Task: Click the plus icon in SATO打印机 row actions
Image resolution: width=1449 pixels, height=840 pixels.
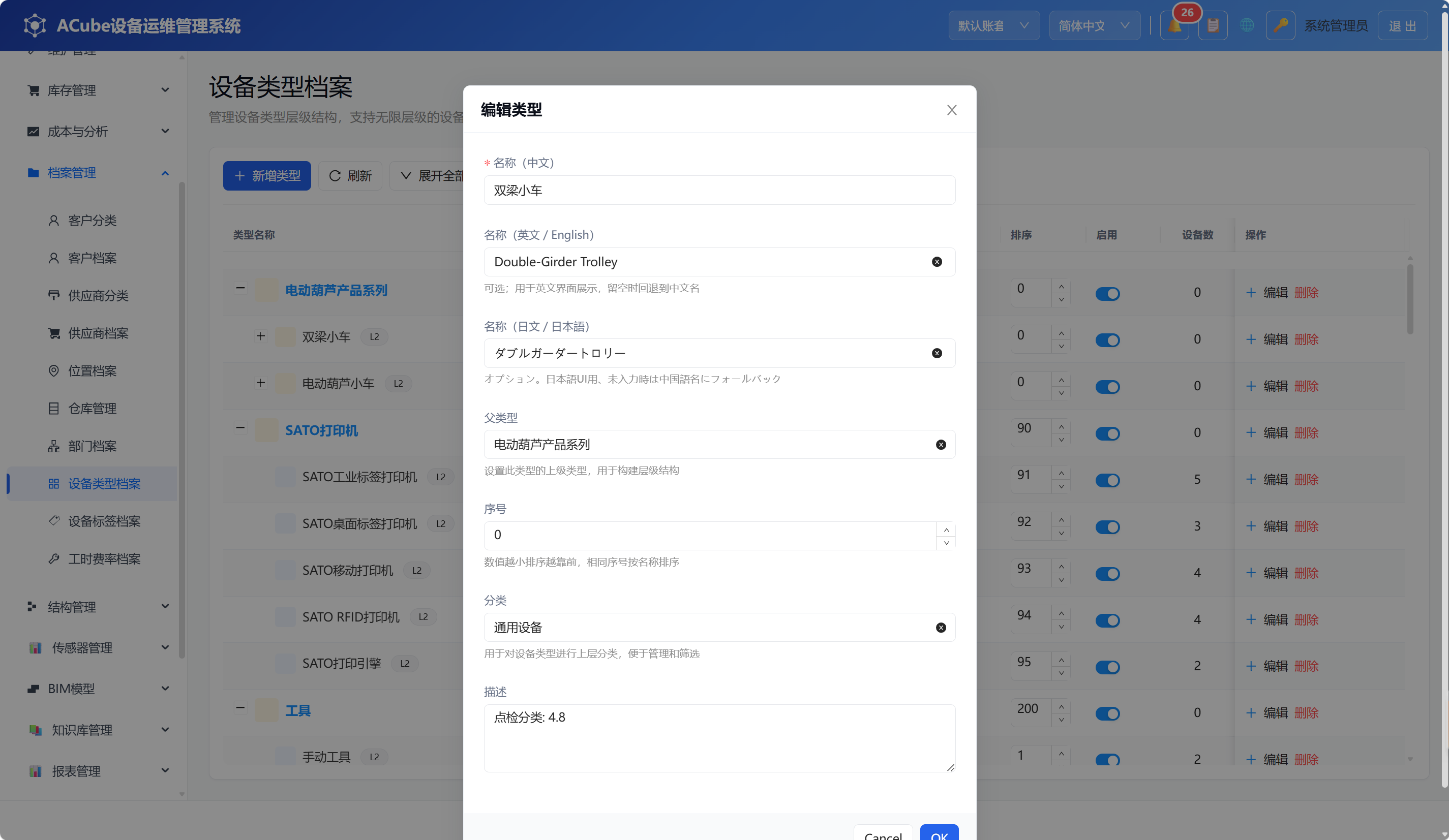Action: point(1250,432)
